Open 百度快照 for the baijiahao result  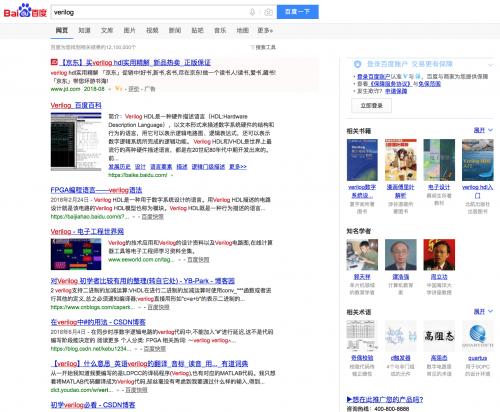(153, 217)
